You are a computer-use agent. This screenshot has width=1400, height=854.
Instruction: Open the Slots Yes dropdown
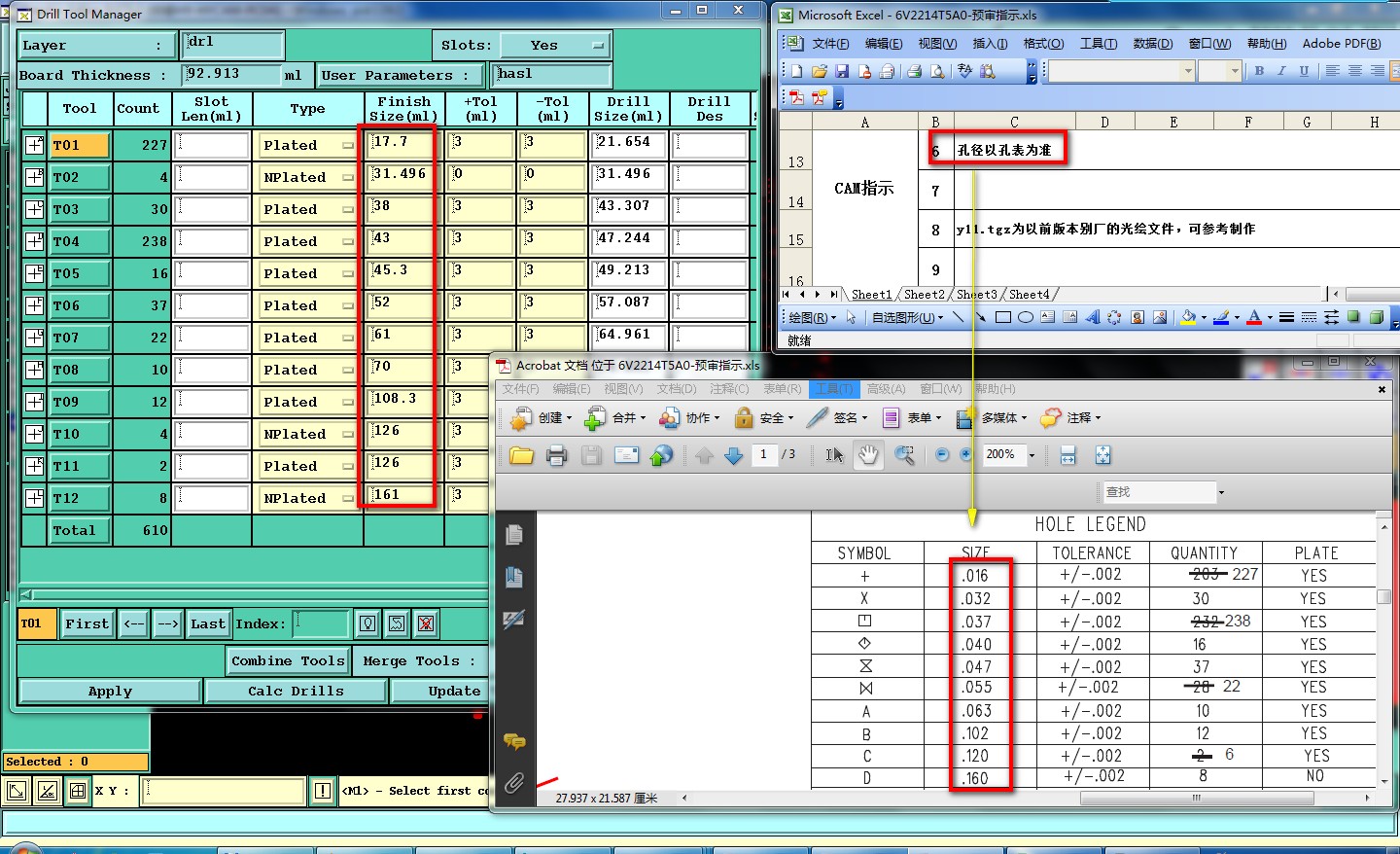tap(556, 46)
